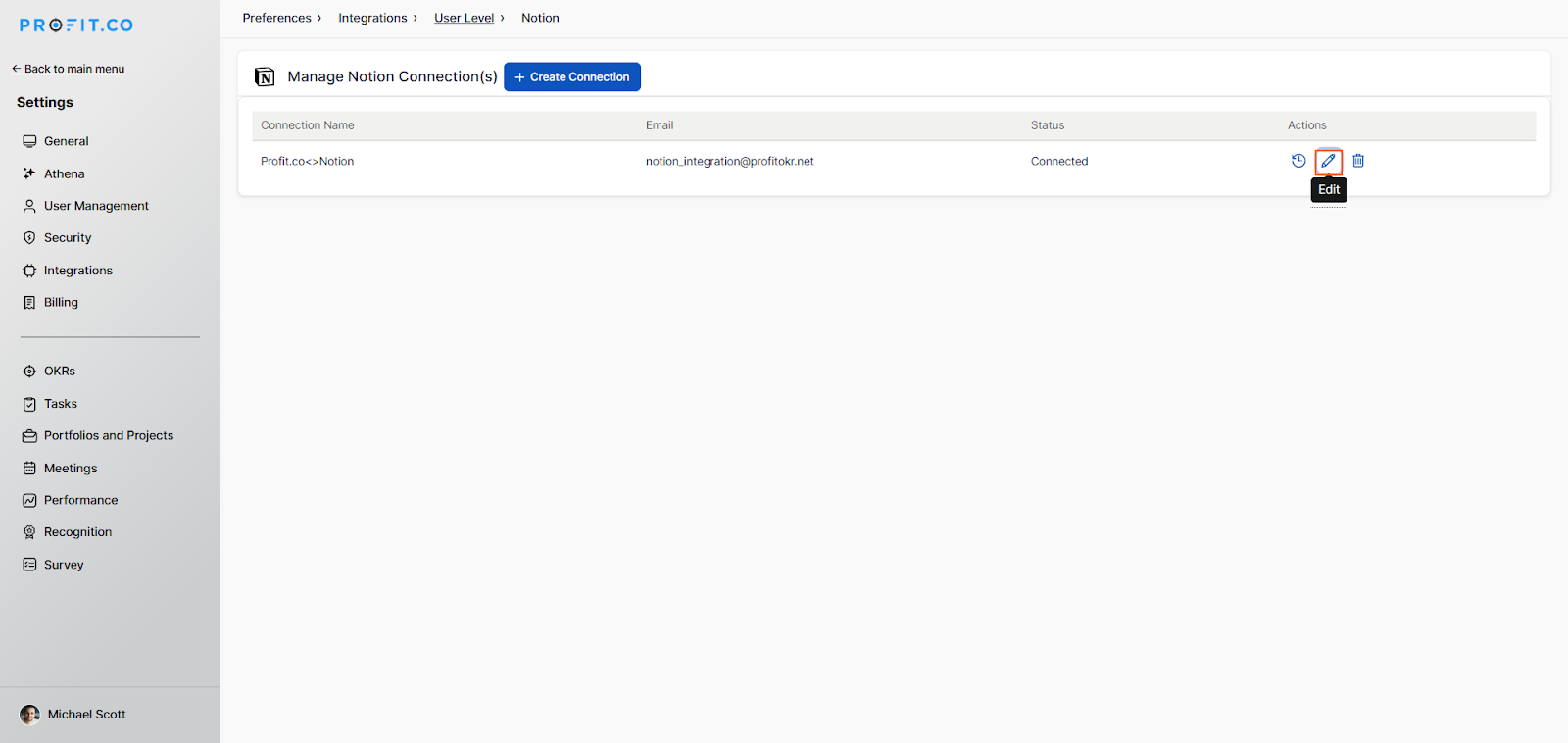1568x743 pixels.
Task: Click the User Management person icon
Action: coord(29,206)
